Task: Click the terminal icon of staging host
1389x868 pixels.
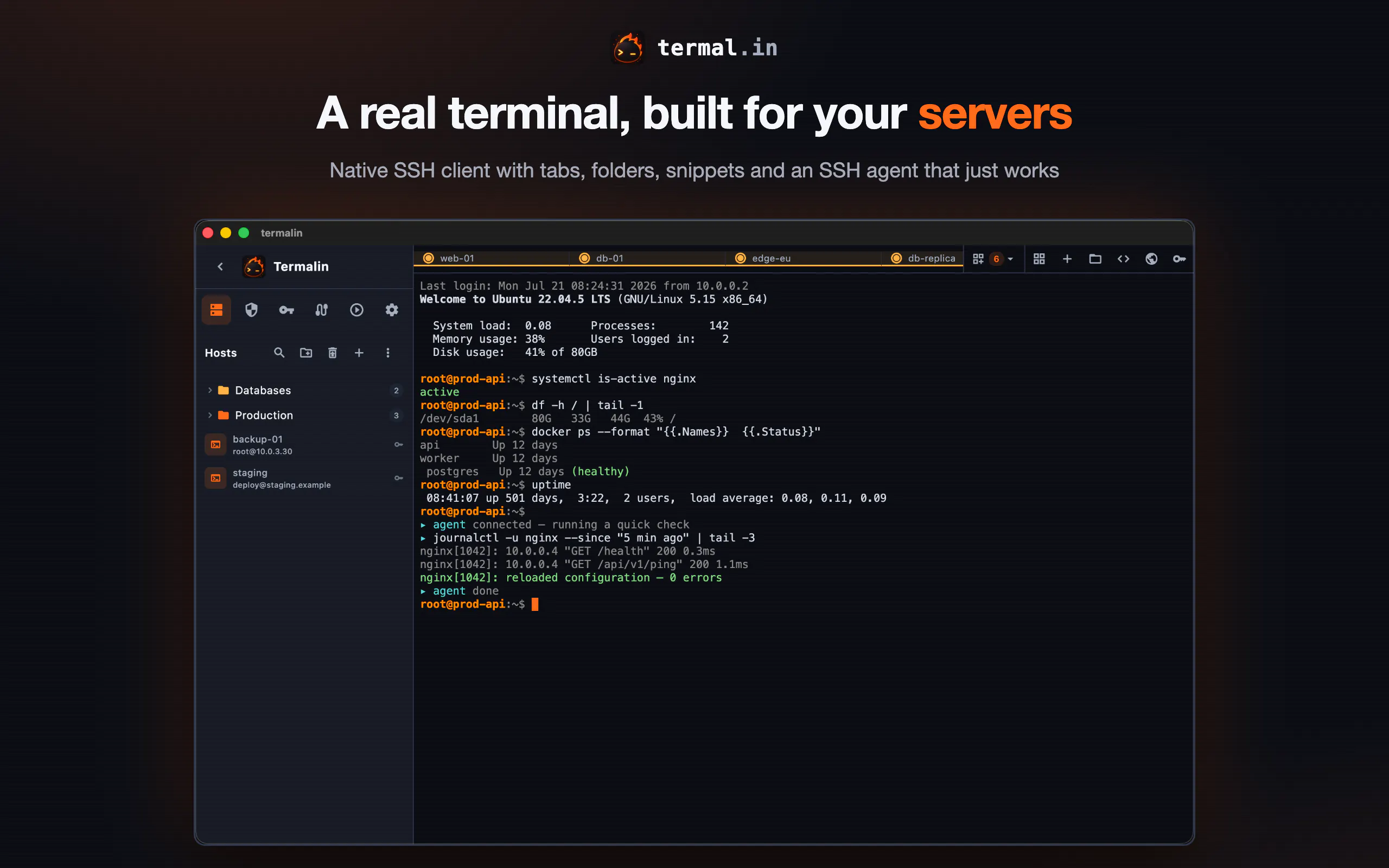Action: tap(216, 477)
